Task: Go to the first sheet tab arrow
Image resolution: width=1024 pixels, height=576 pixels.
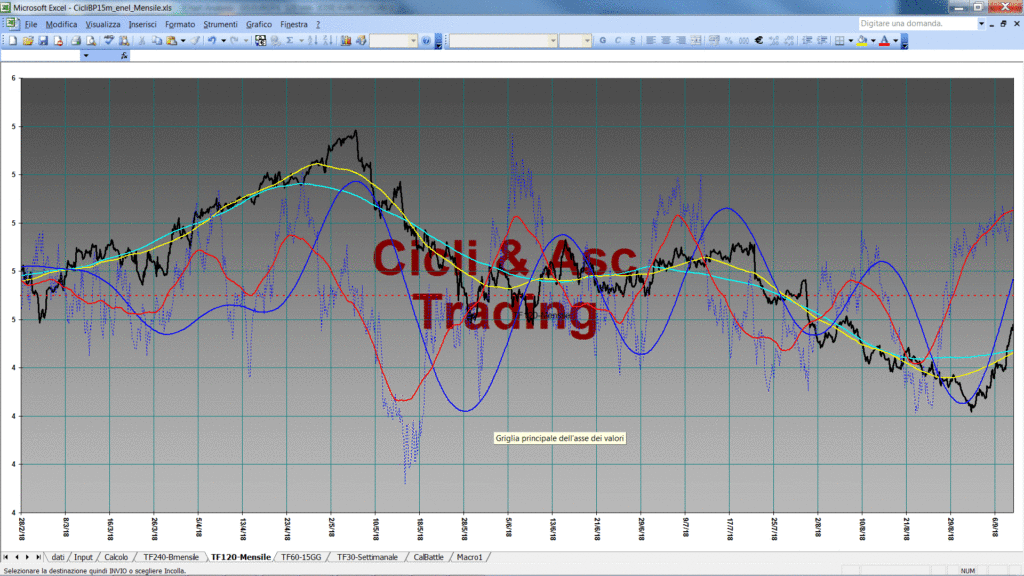Action: 6,557
